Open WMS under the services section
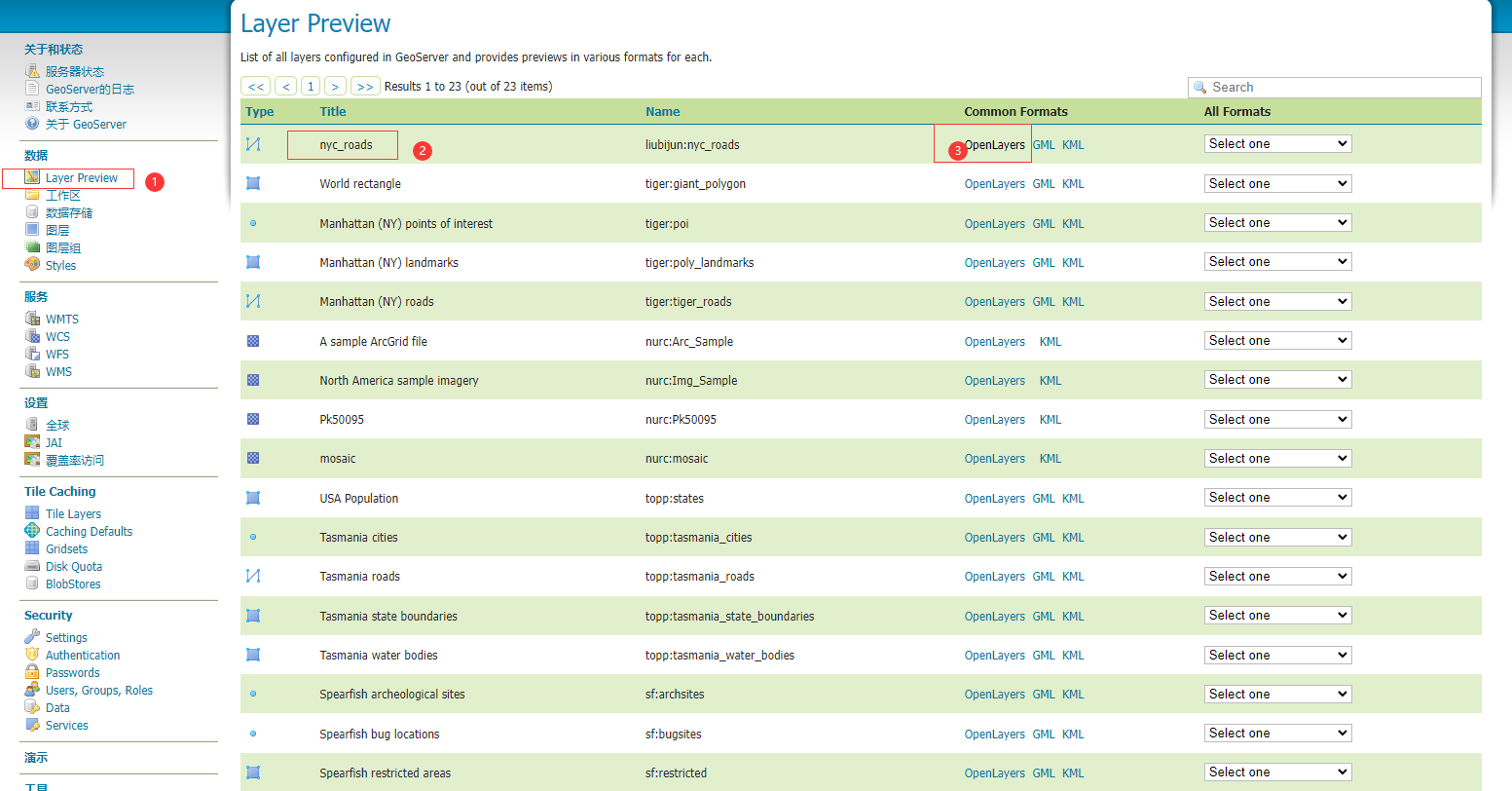This screenshot has width=1512, height=791. coord(58,371)
